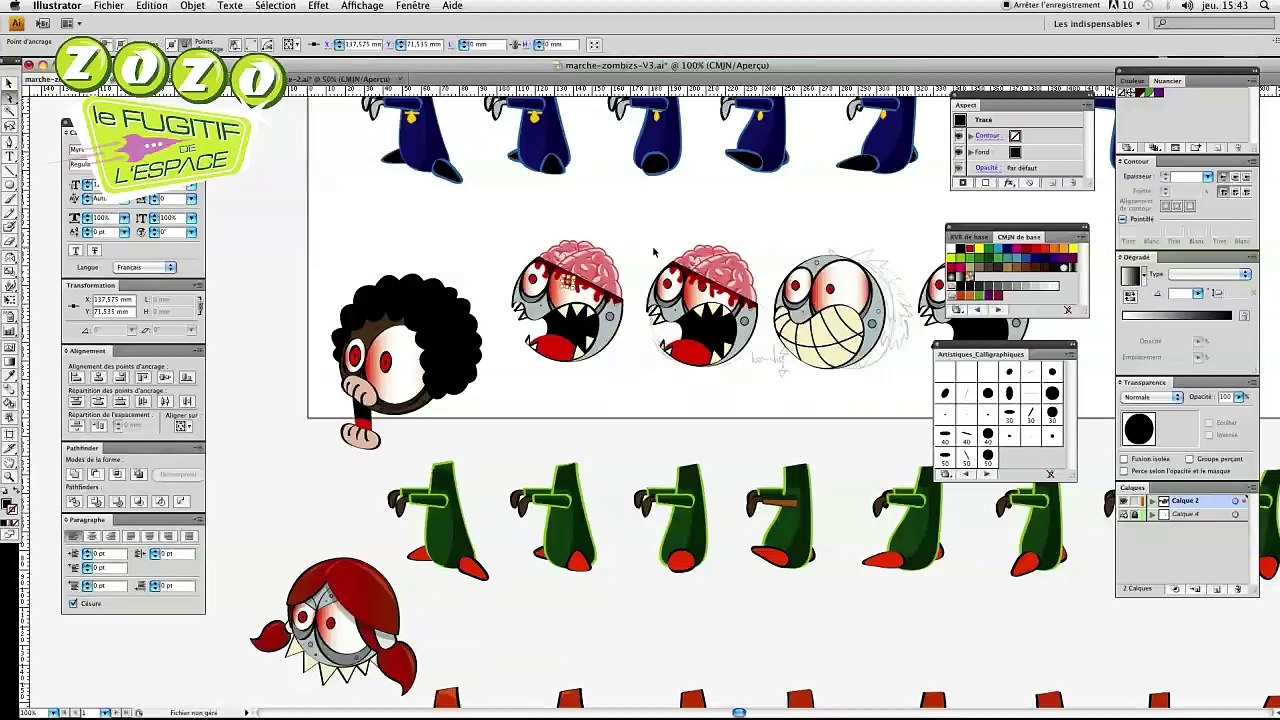Viewport: 1280px width, 720px height.
Task: Toggle visibility eye of Calque 2 layer
Action: point(1124,501)
